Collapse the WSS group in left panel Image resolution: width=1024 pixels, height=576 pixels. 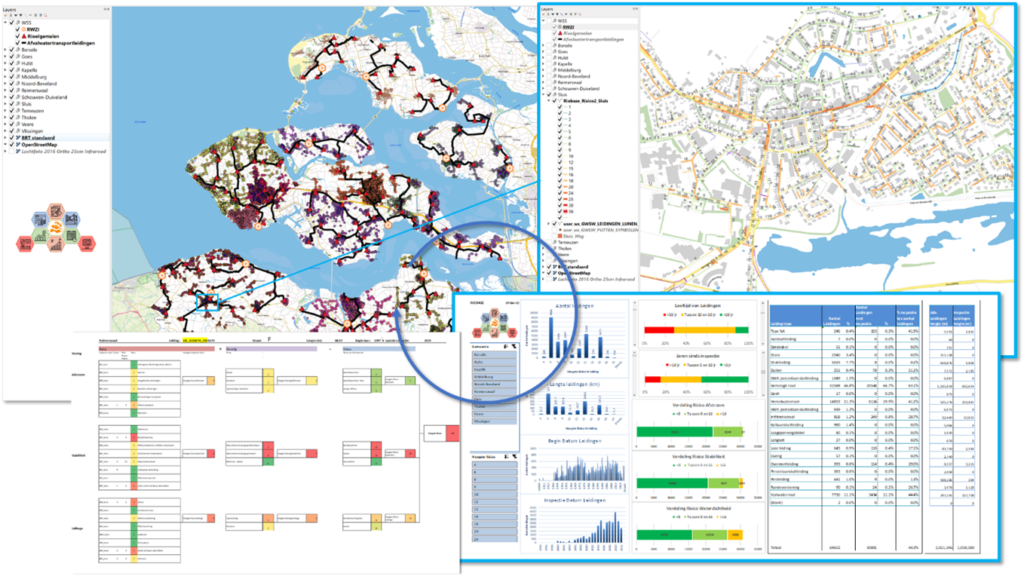pos(5,22)
